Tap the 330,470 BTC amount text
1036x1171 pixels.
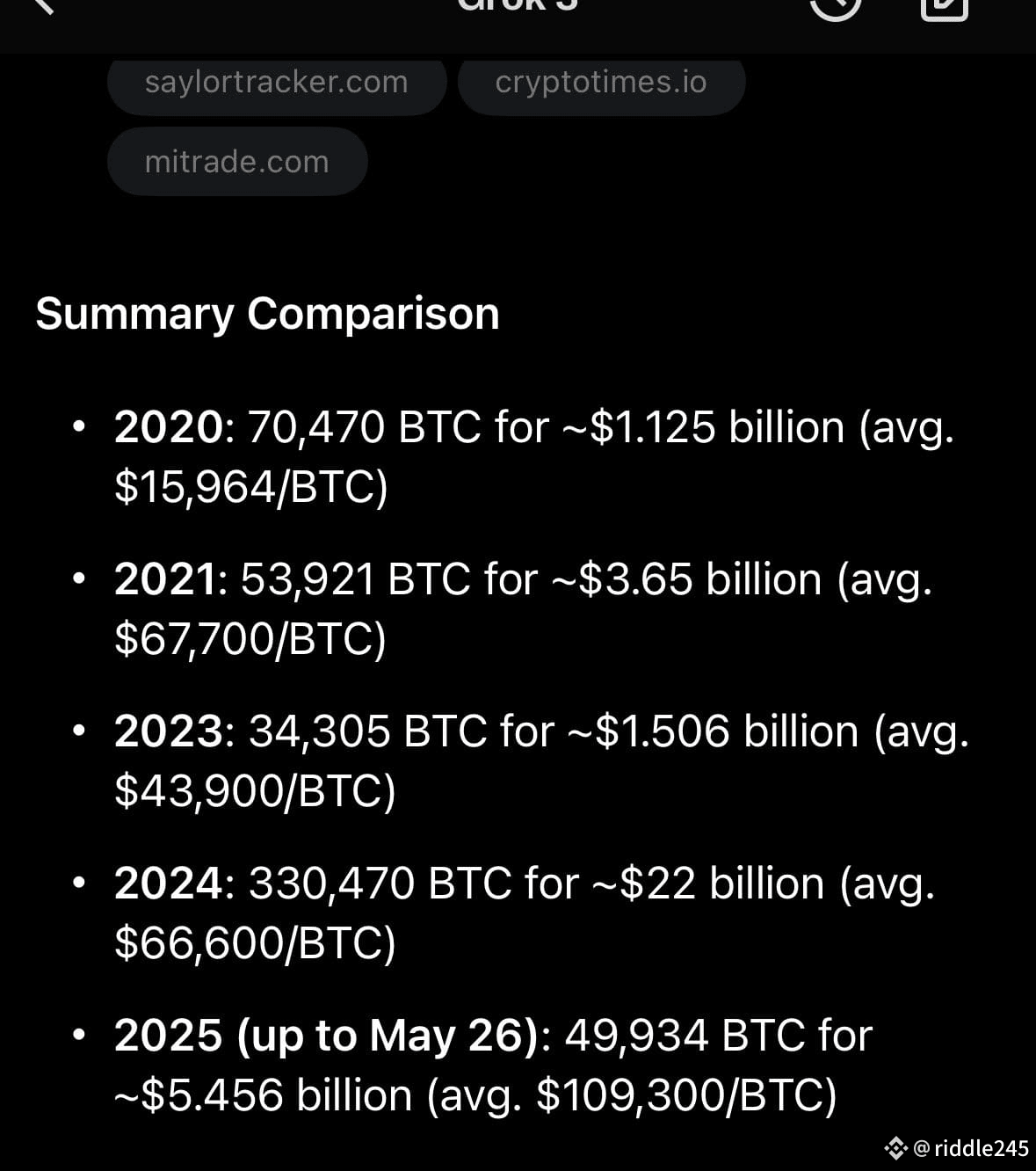[x=380, y=884]
